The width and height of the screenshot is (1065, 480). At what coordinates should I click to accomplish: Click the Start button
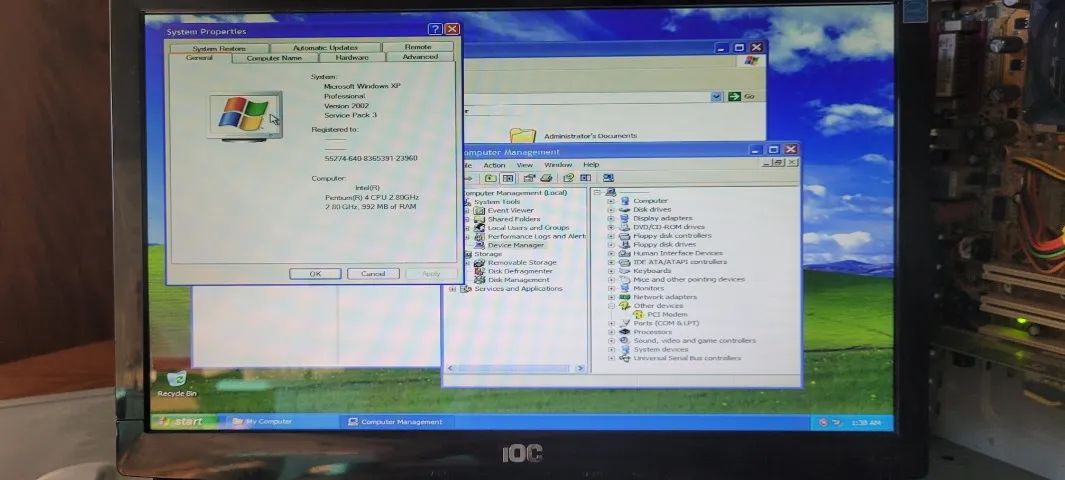pos(181,422)
